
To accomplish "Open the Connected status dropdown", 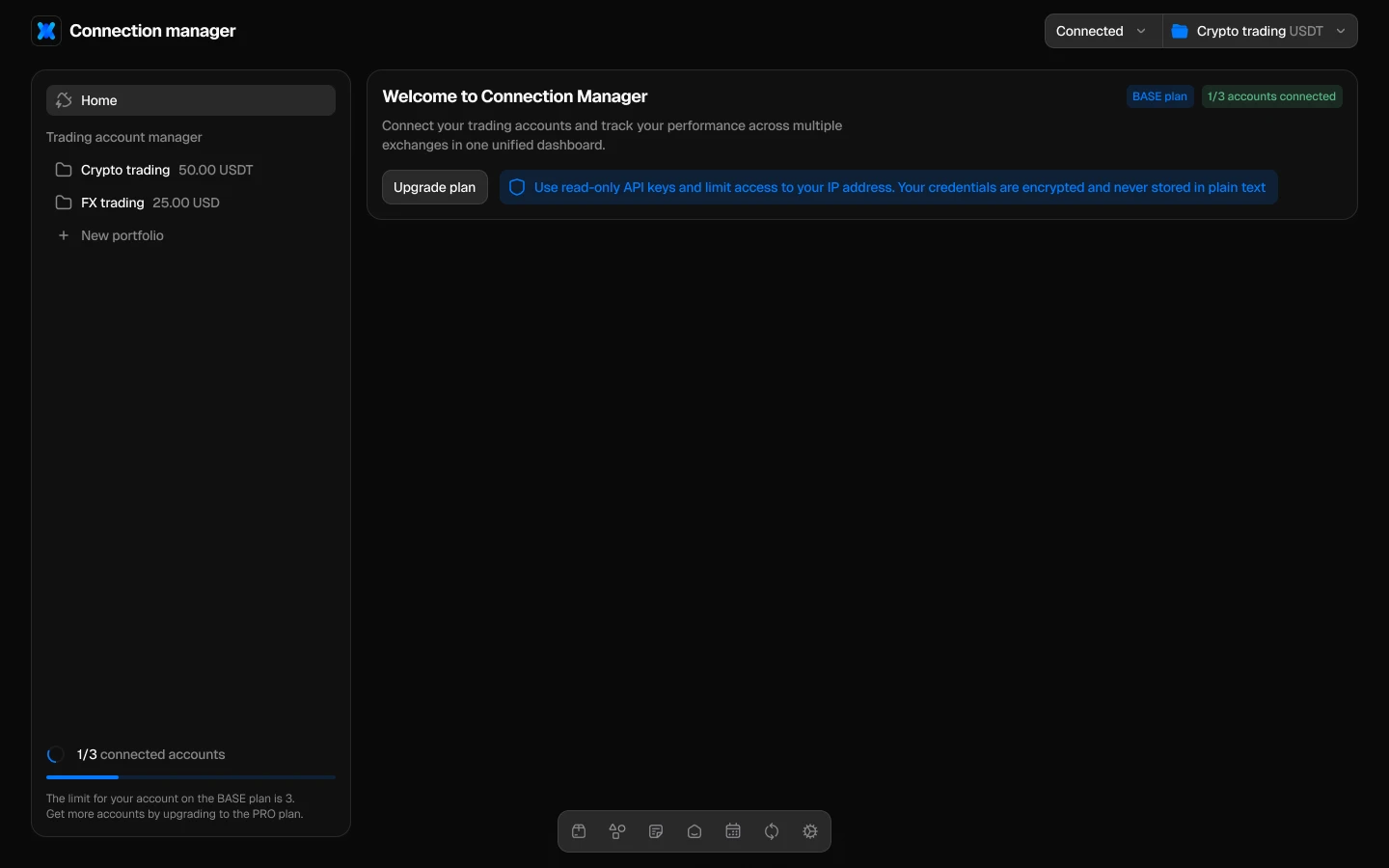I will tap(1101, 31).
